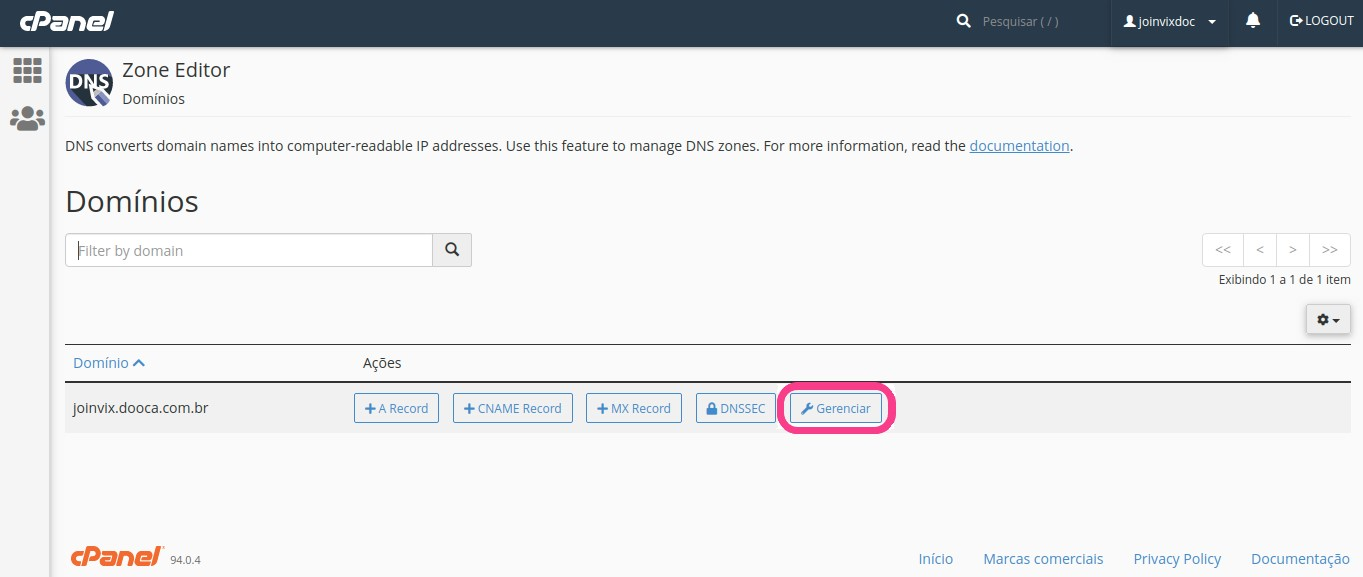Viewport: 1363px width, 577px height.
Task: Open Marcas comerciais footer link
Action: click(1043, 559)
